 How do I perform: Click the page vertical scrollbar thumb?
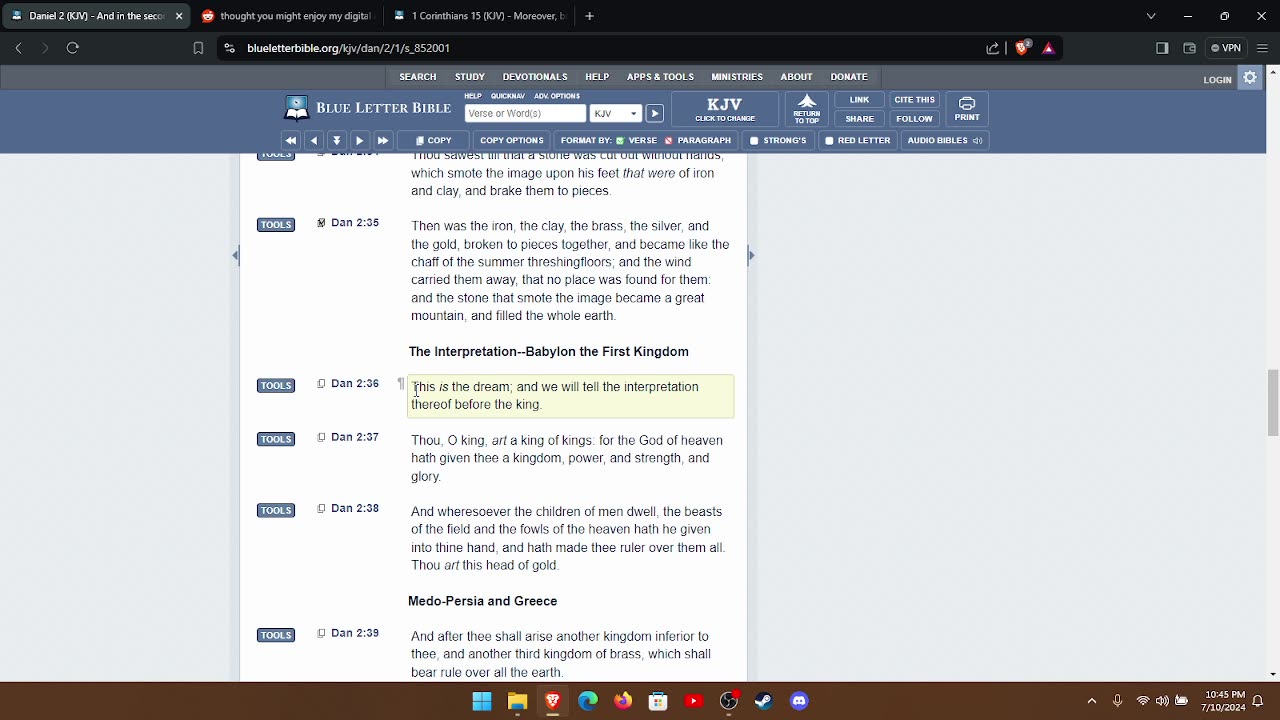1273,402
